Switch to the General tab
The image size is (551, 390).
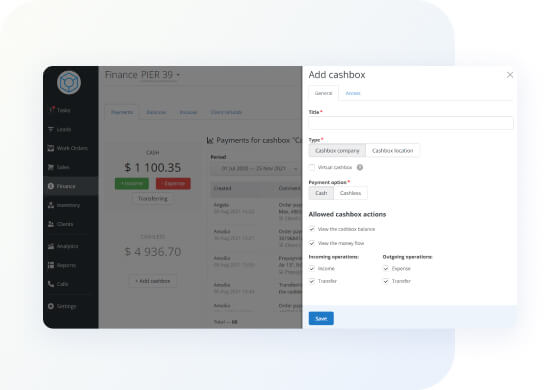coord(323,93)
